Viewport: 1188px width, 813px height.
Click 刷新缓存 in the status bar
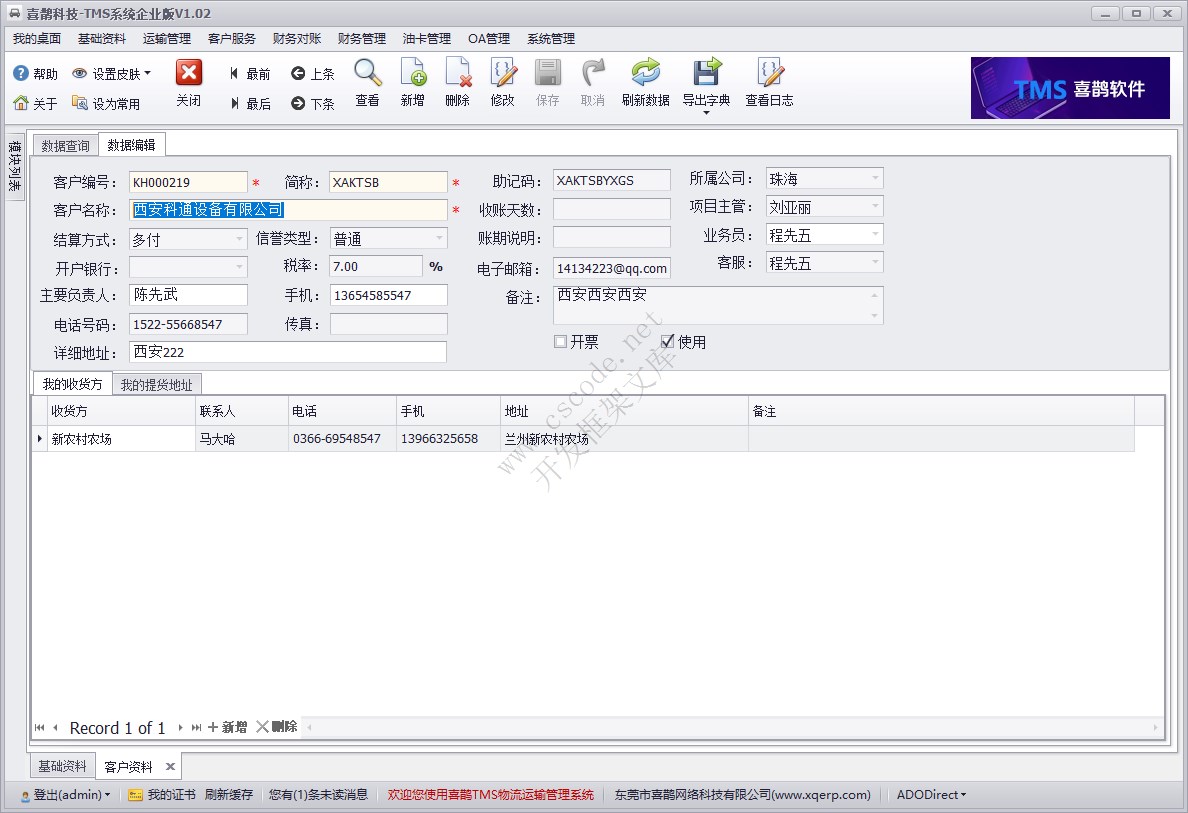[229, 795]
